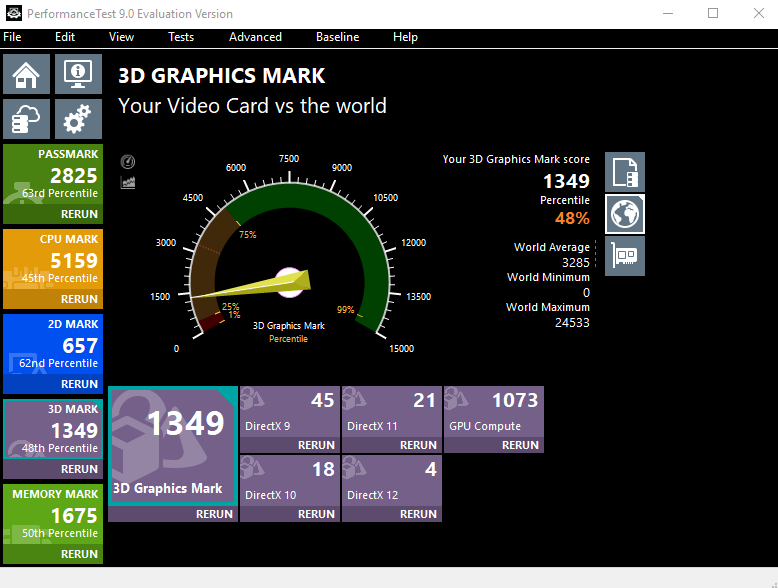Select the PassMark 2825 score tile
This screenshot has height=588, width=778.
point(53,175)
